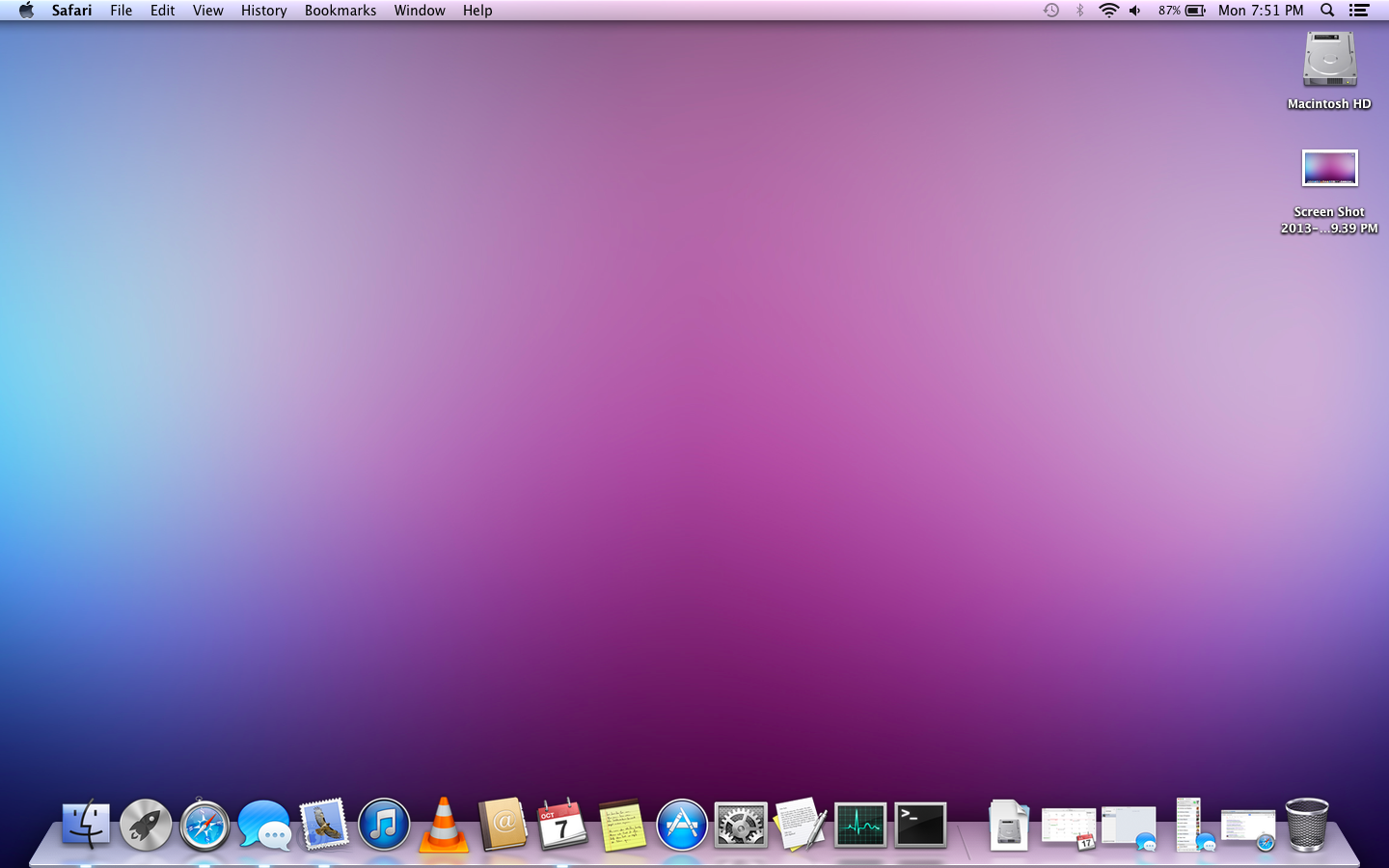The image size is (1389, 868).
Task: Mute sound via the menu bar speaker
Action: pyautogui.click(x=1134, y=11)
